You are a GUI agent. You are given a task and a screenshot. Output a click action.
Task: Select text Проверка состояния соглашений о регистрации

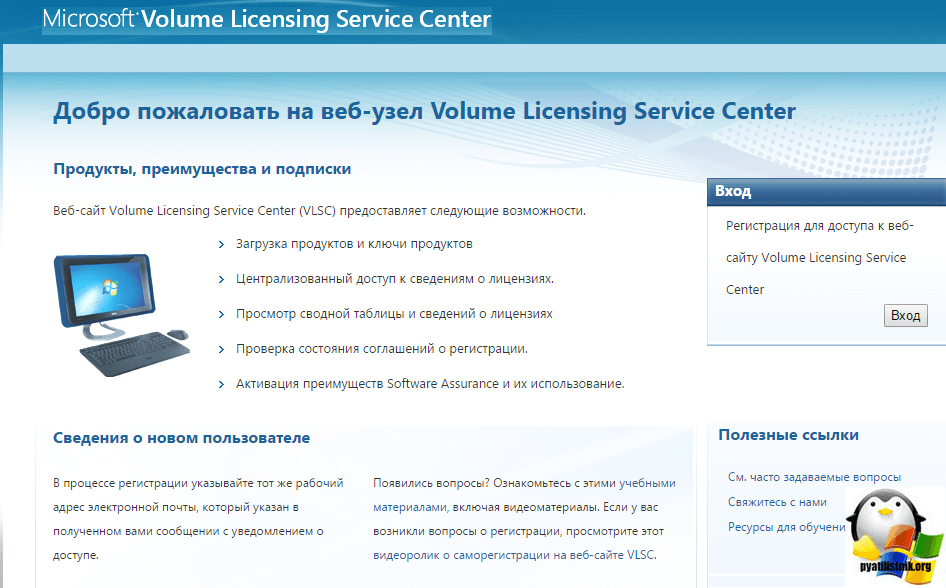382,349
